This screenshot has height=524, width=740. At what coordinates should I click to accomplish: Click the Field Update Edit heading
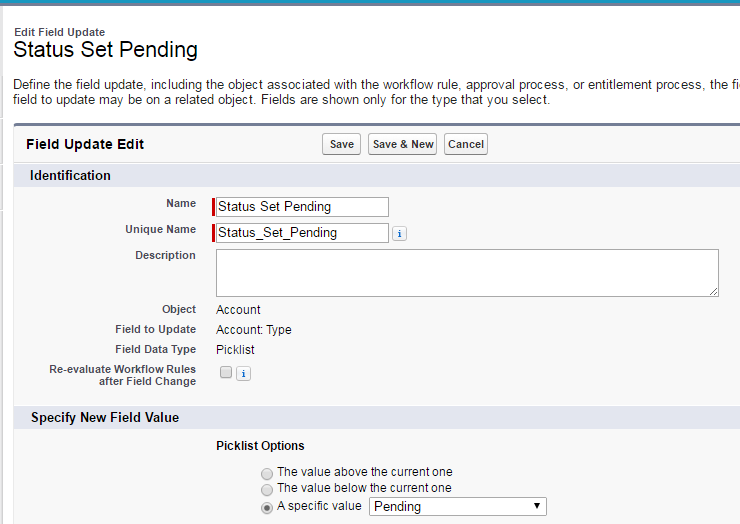(85, 144)
